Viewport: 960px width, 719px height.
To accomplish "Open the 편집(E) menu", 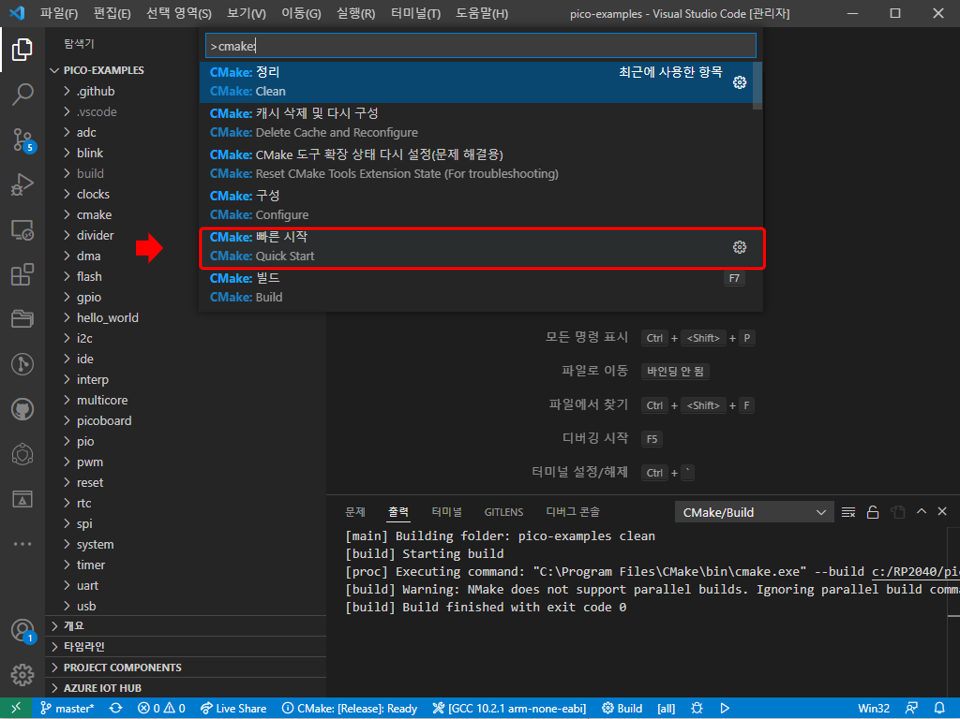I will 112,13.
